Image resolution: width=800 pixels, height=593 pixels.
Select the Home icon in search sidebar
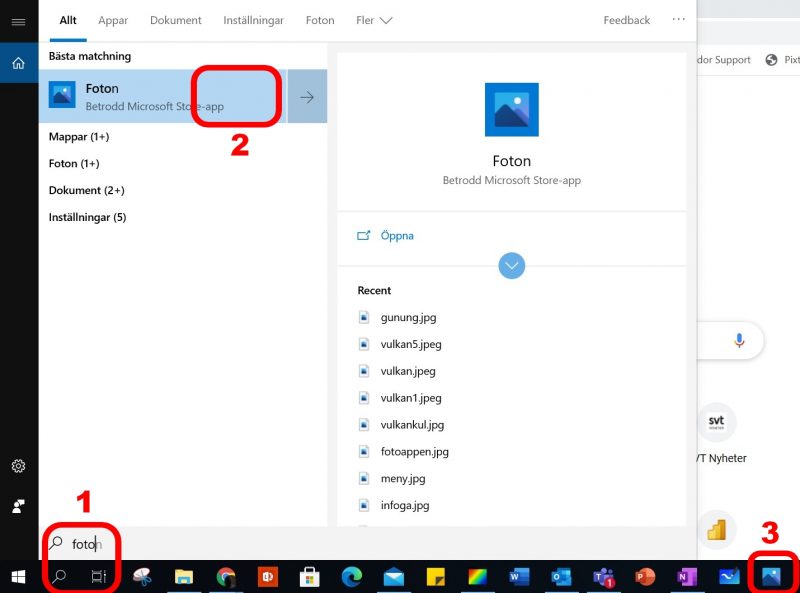(x=18, y=63)
